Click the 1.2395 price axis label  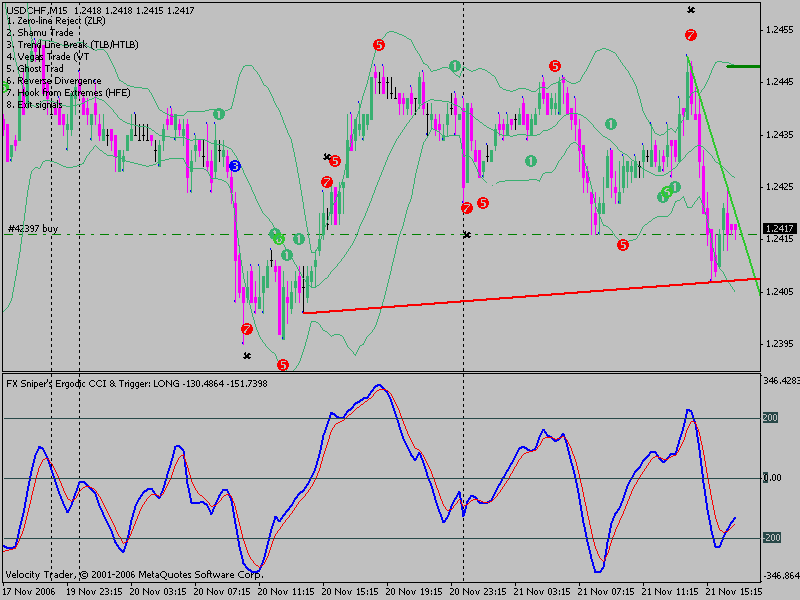(x=780, y=344)
